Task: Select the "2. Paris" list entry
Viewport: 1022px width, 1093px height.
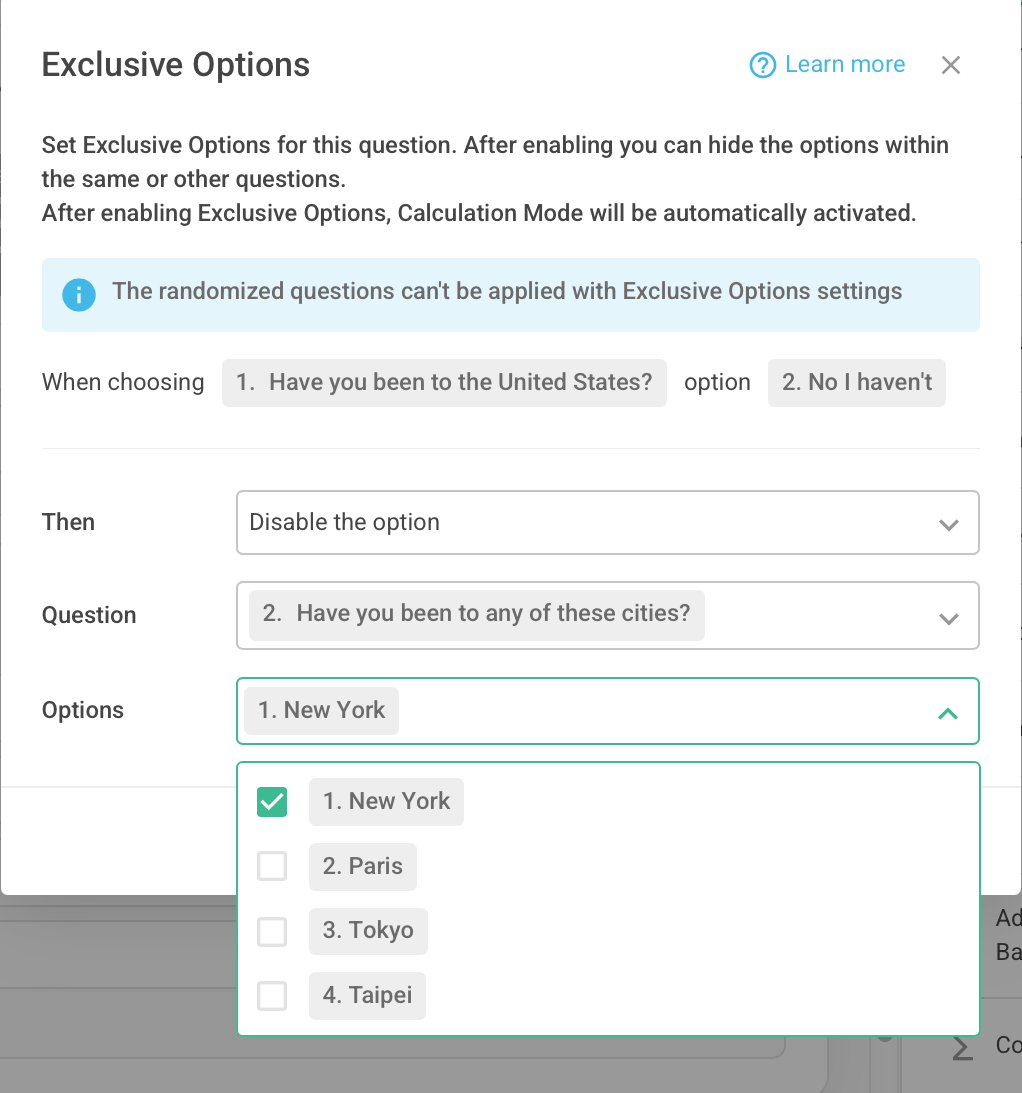Action: [362, 866]
